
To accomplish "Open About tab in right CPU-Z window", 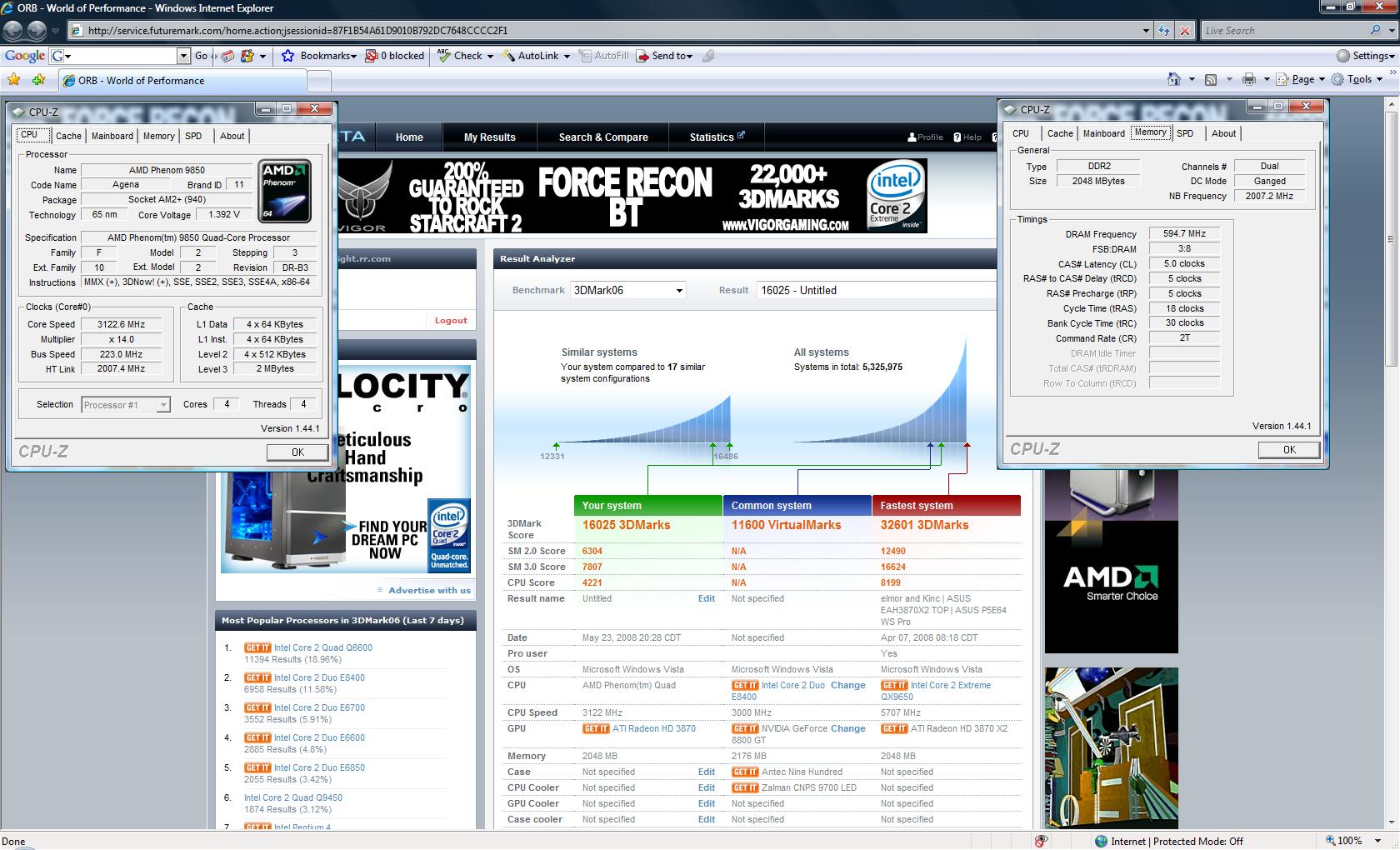I will click(x=1223, y=133).
